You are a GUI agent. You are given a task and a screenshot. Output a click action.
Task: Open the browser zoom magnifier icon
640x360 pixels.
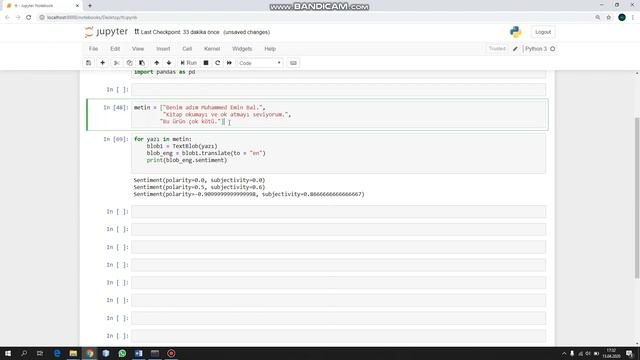click(x=598, y=17)
